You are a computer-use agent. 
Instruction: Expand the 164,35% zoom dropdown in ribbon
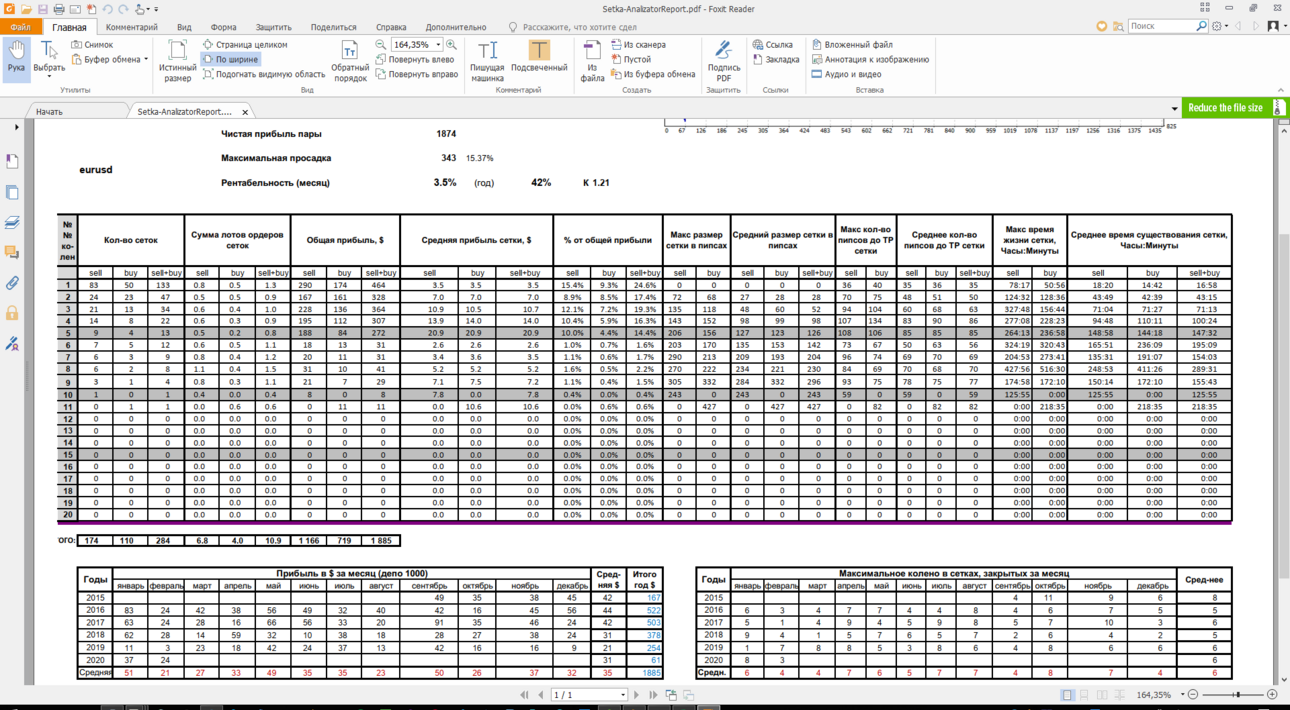(x=438, y=45)
